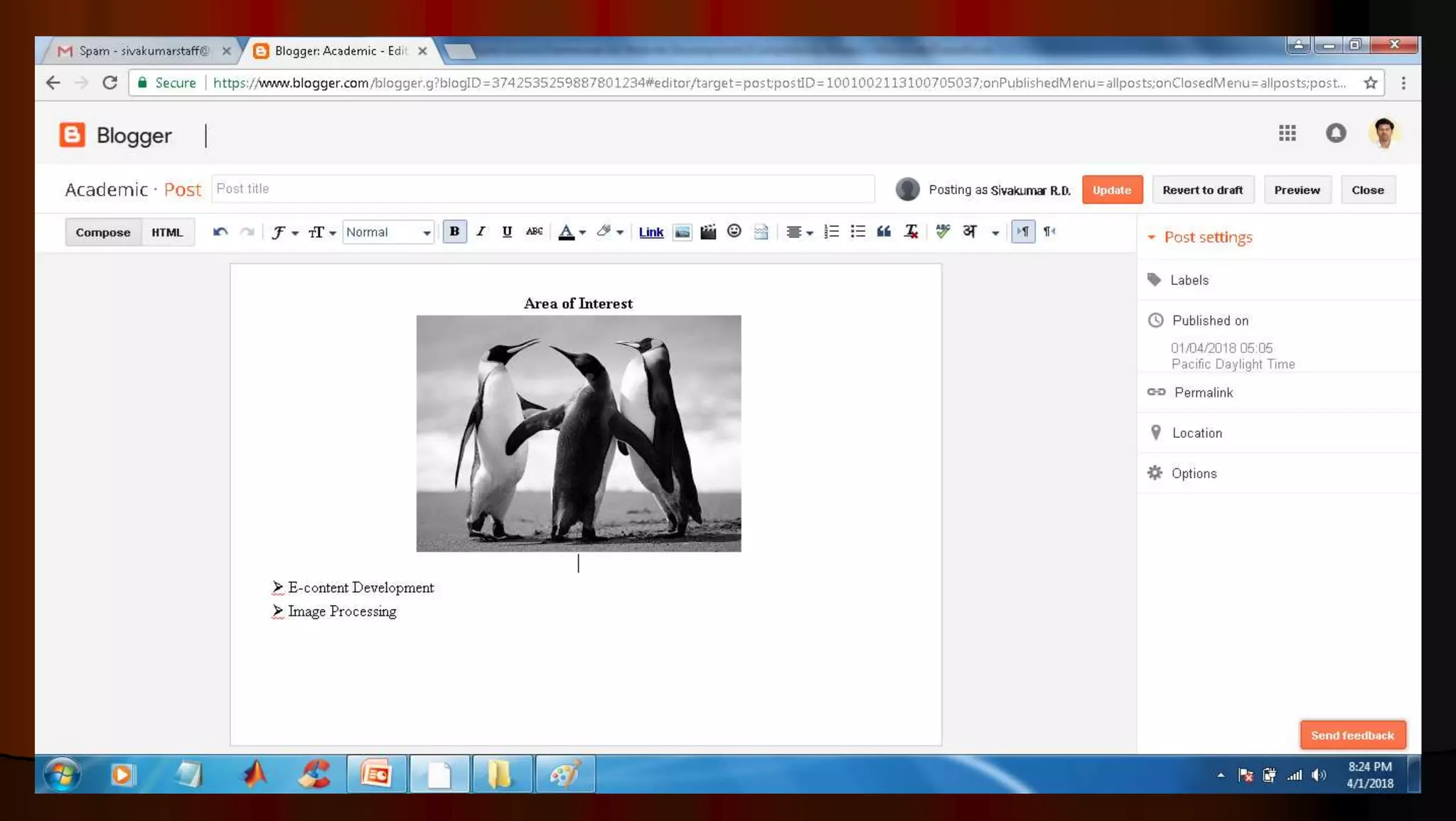
Task: Click the Insert jump break icon
Action: point(761,232)
